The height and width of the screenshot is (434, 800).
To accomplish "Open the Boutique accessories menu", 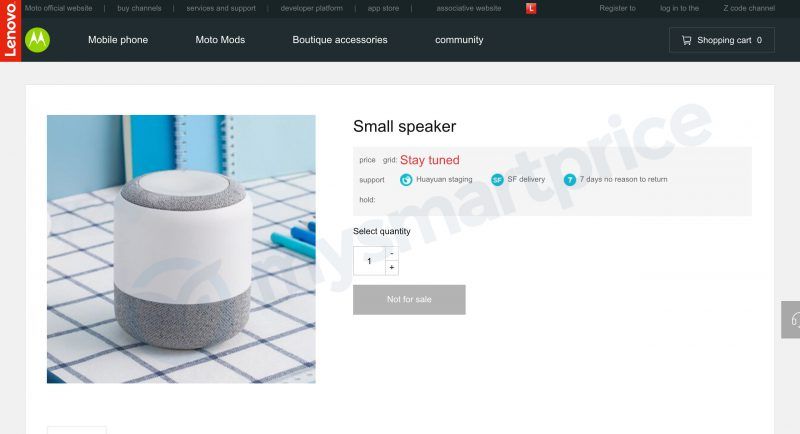I will [x=340, y=40].
